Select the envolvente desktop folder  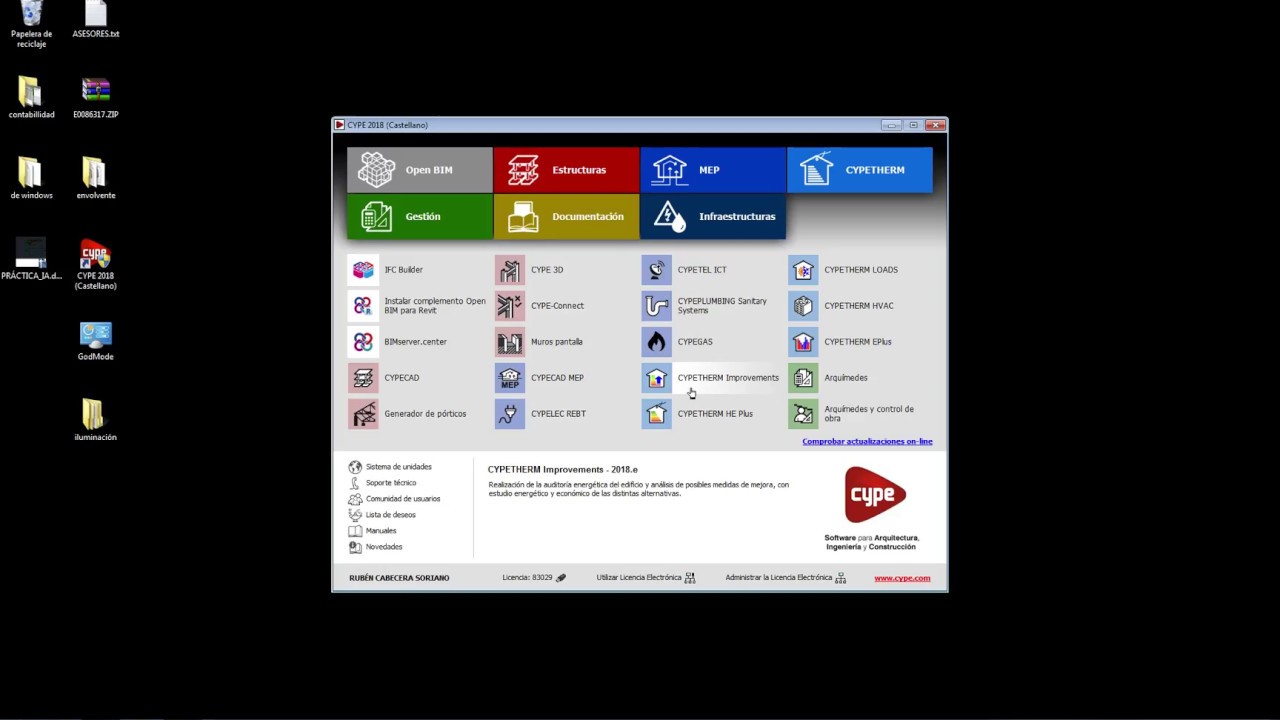95,179
